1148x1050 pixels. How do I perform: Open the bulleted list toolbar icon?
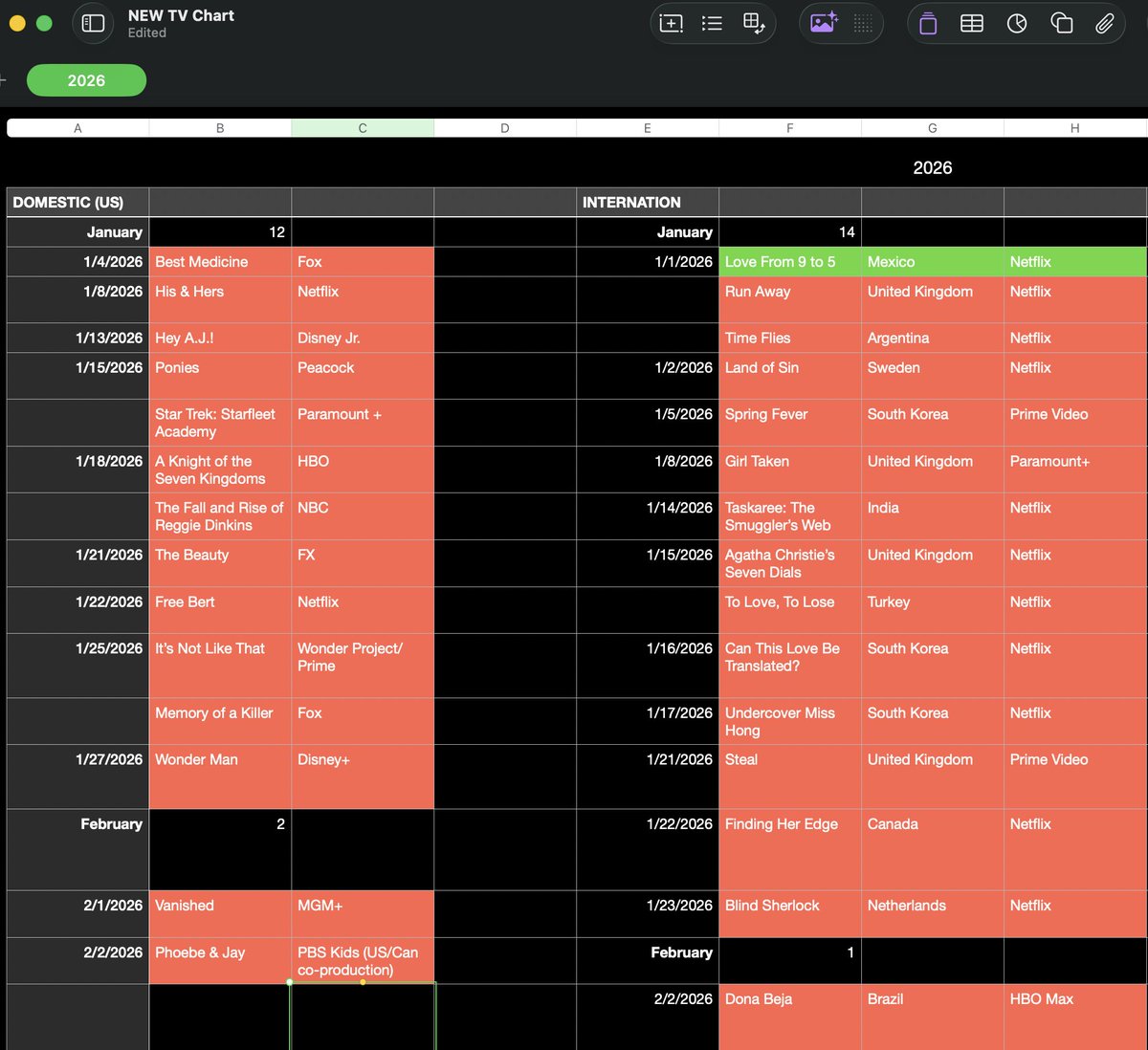pyautogui.click(x=712, y=24)
